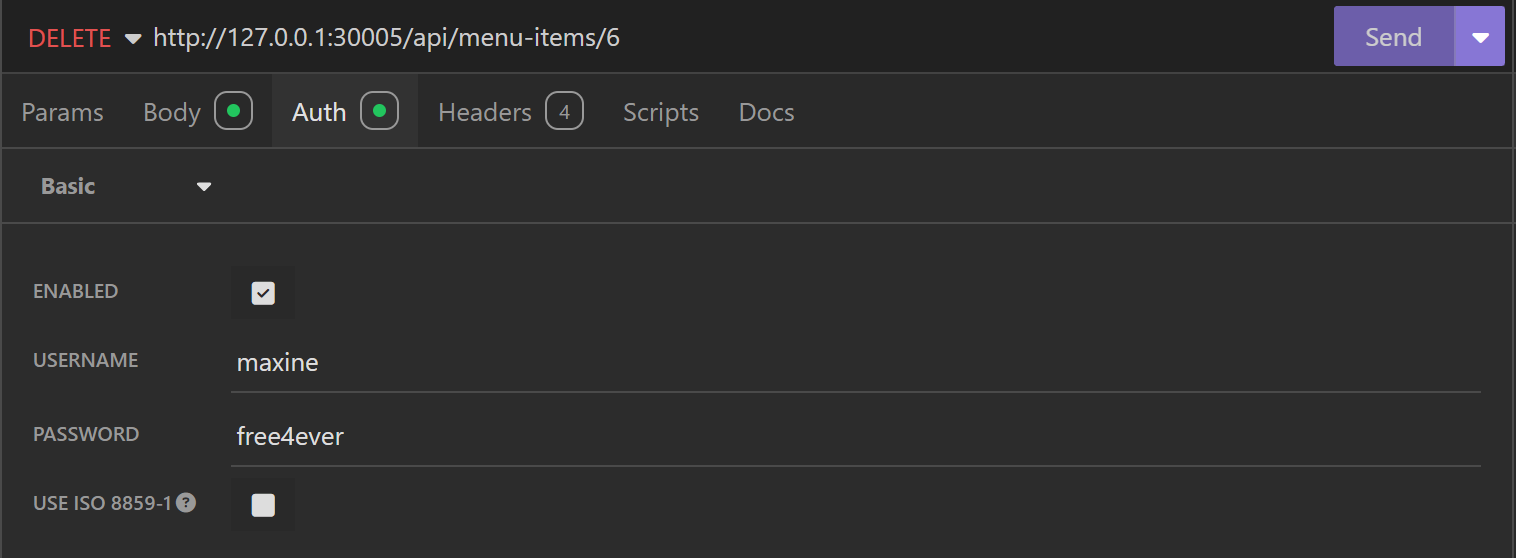Screen dimensions: 1516x558
Task: Click the request URL field
Action: (700, 38)
